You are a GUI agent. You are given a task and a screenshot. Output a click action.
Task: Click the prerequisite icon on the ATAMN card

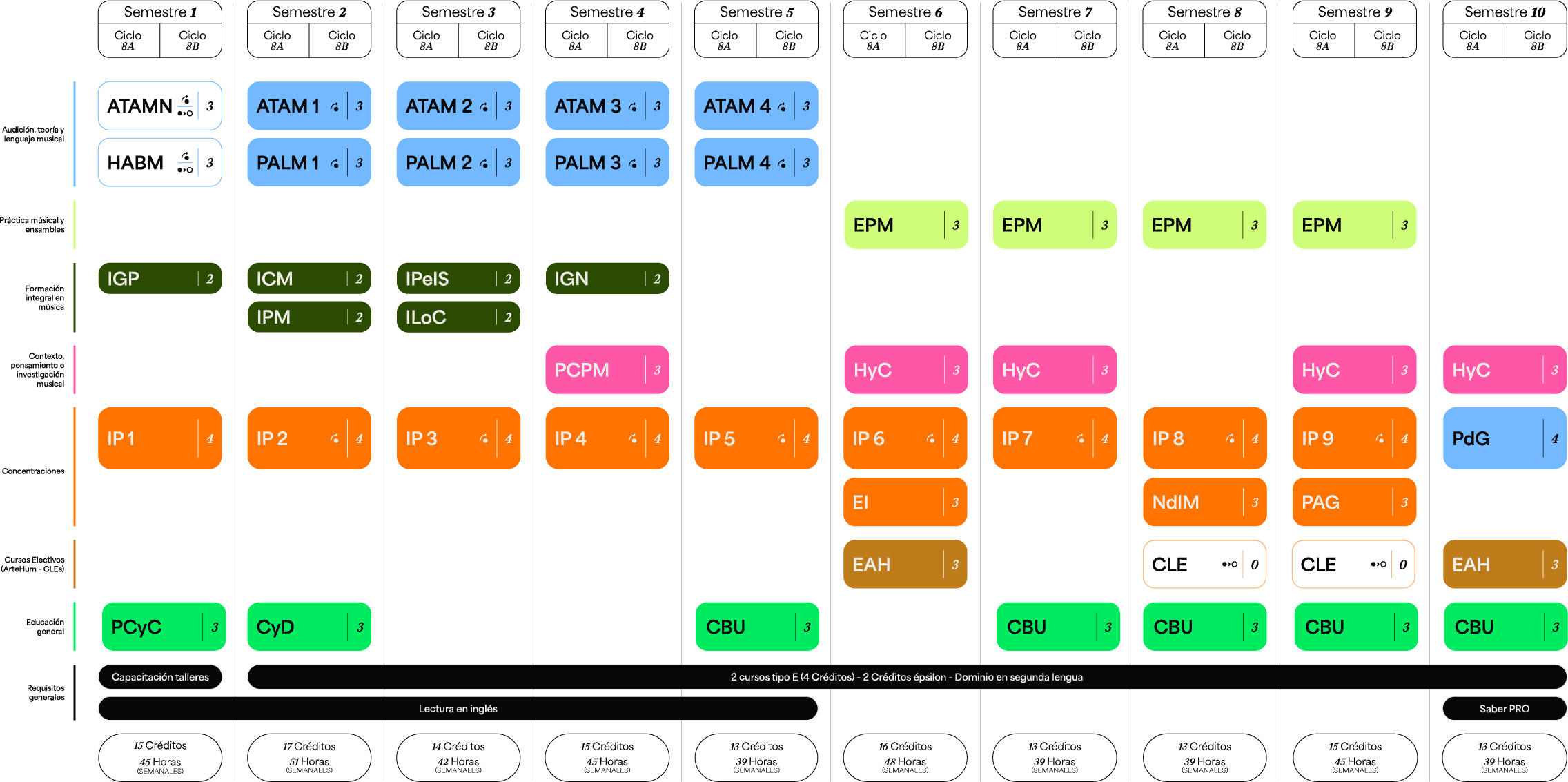coord(185,106)
